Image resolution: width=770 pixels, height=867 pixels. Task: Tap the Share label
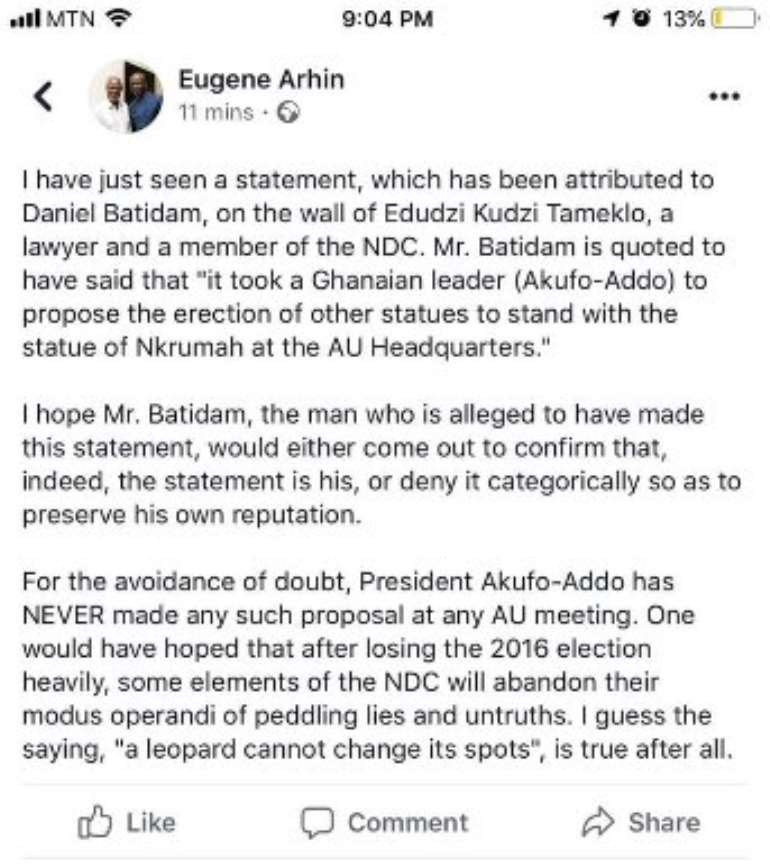coord(664,823)
